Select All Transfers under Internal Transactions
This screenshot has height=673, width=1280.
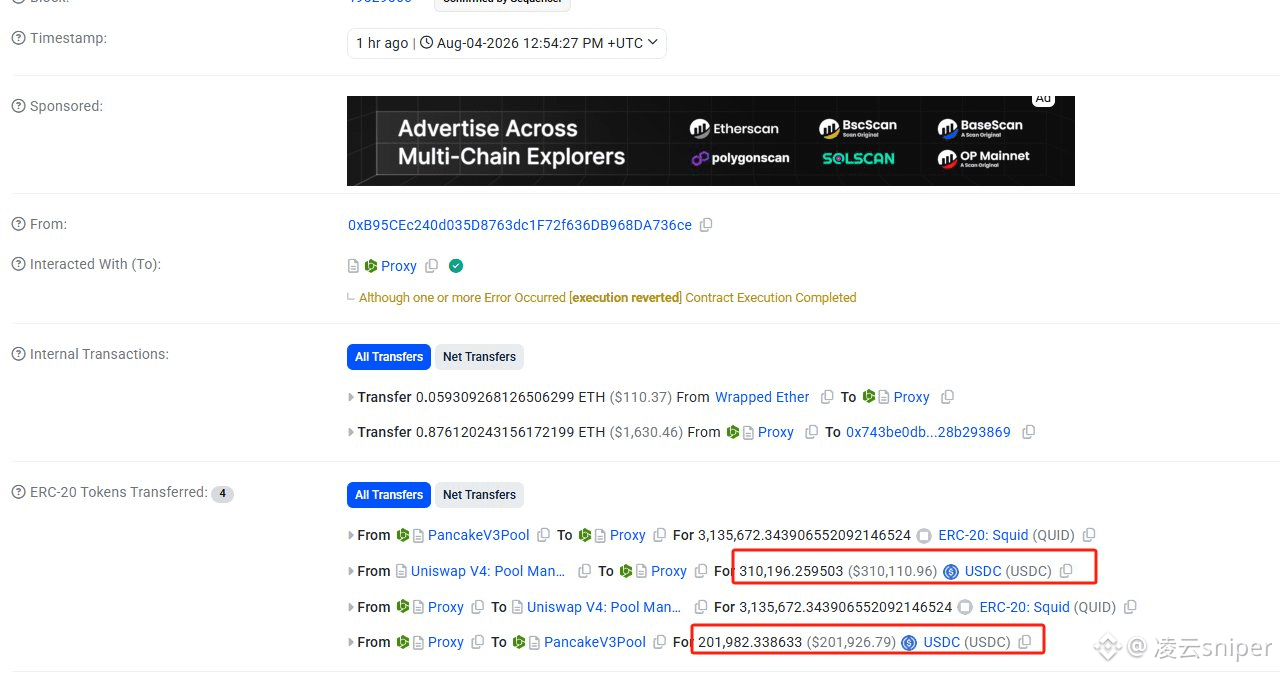pos(389,357)
